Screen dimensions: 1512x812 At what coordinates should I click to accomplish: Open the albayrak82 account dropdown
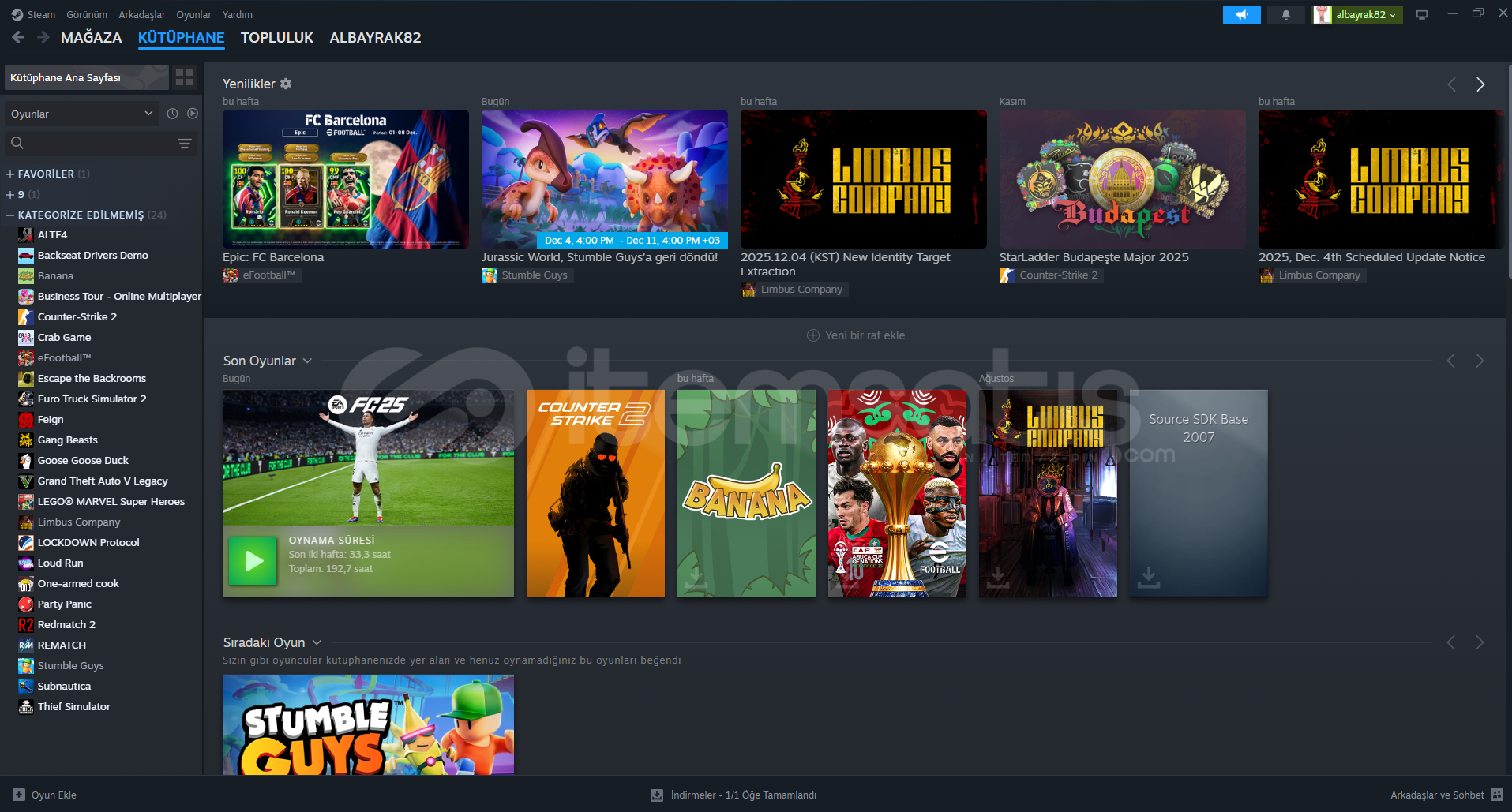click(x=1357, y=15)
